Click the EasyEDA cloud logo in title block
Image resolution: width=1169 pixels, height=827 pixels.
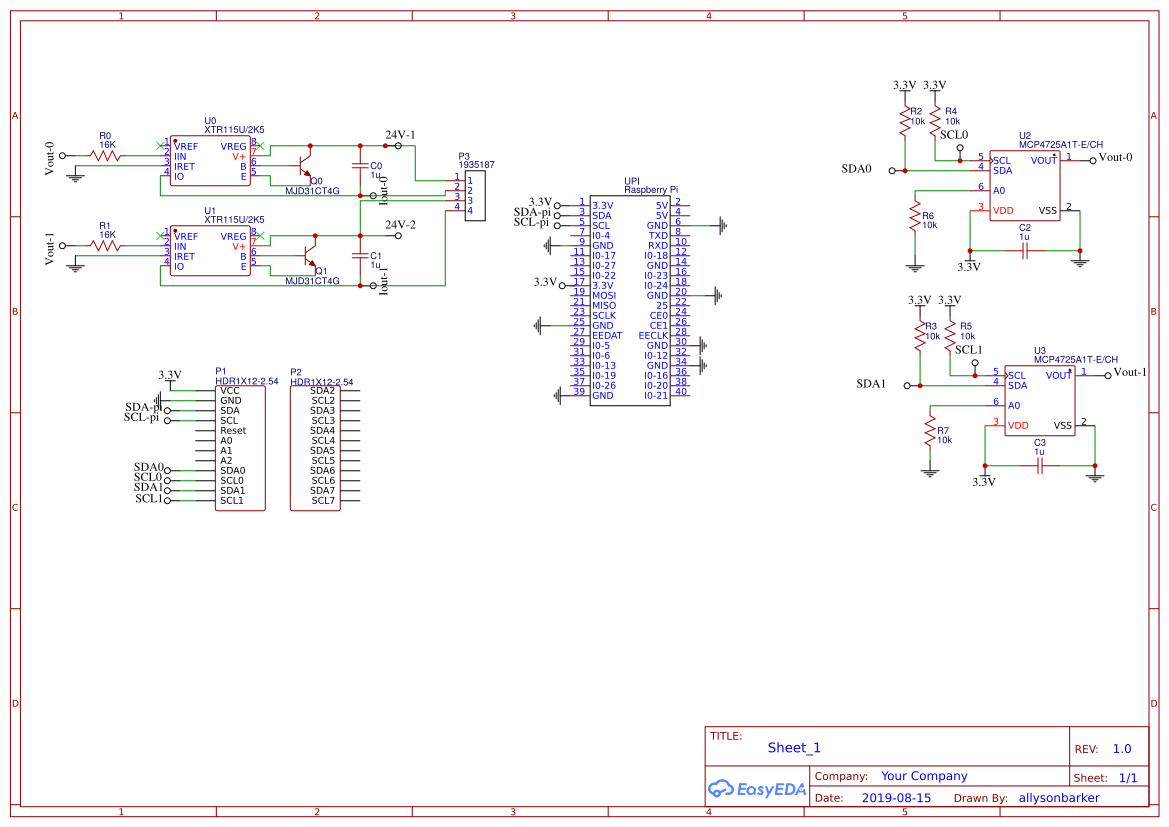(x=757, y=789)
